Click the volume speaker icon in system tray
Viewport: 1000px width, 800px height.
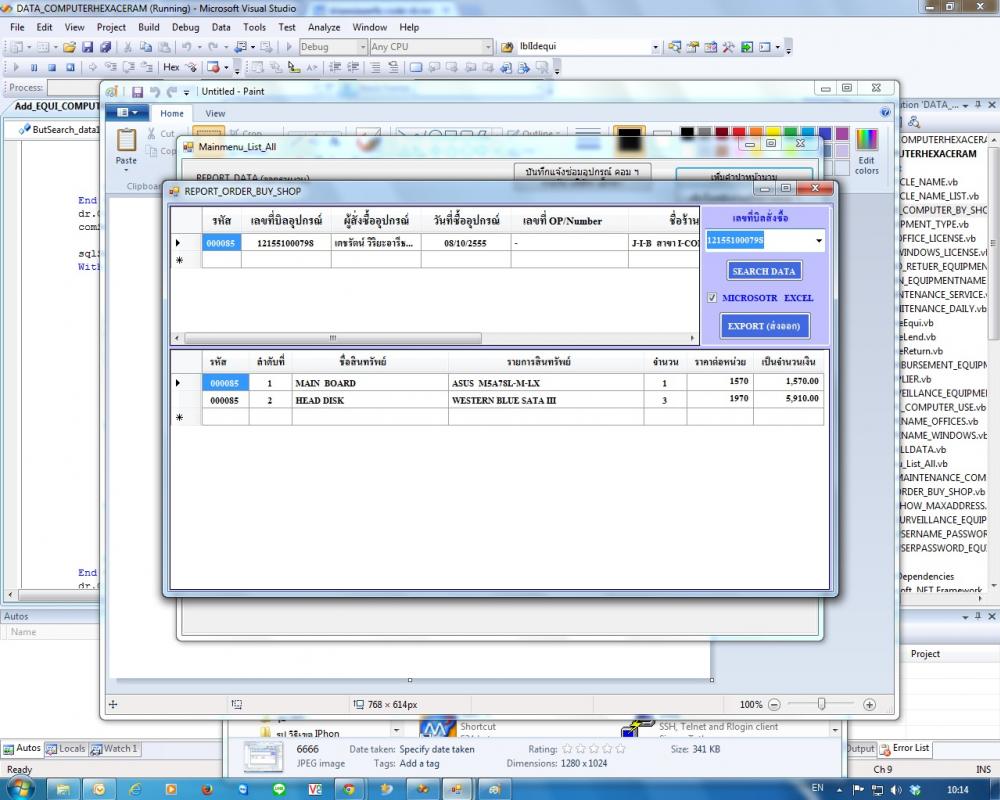pos(896,790)
